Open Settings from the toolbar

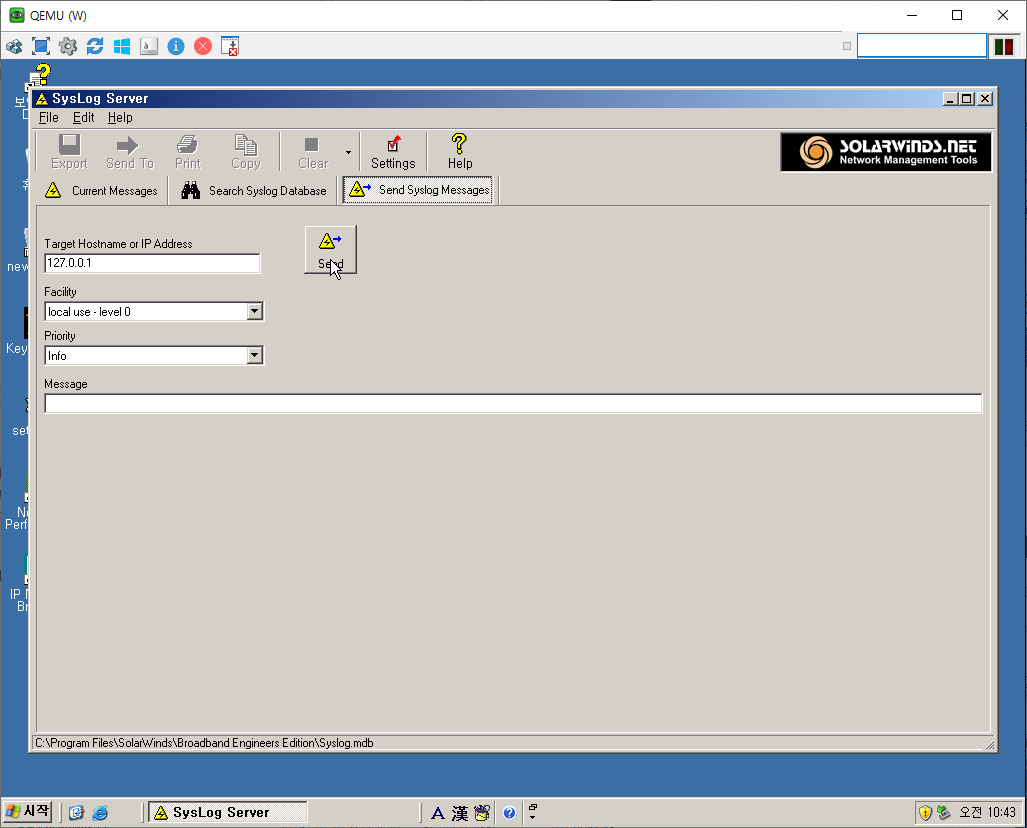click(393, 151)
